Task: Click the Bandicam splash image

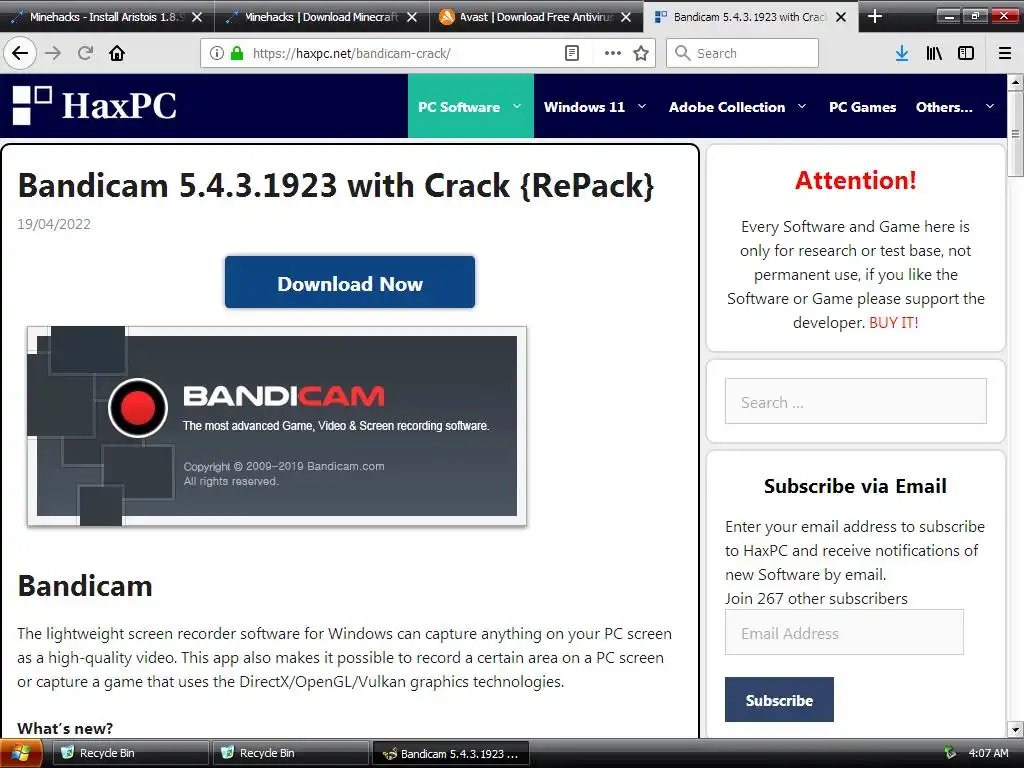Action: [x=277, y=426]
